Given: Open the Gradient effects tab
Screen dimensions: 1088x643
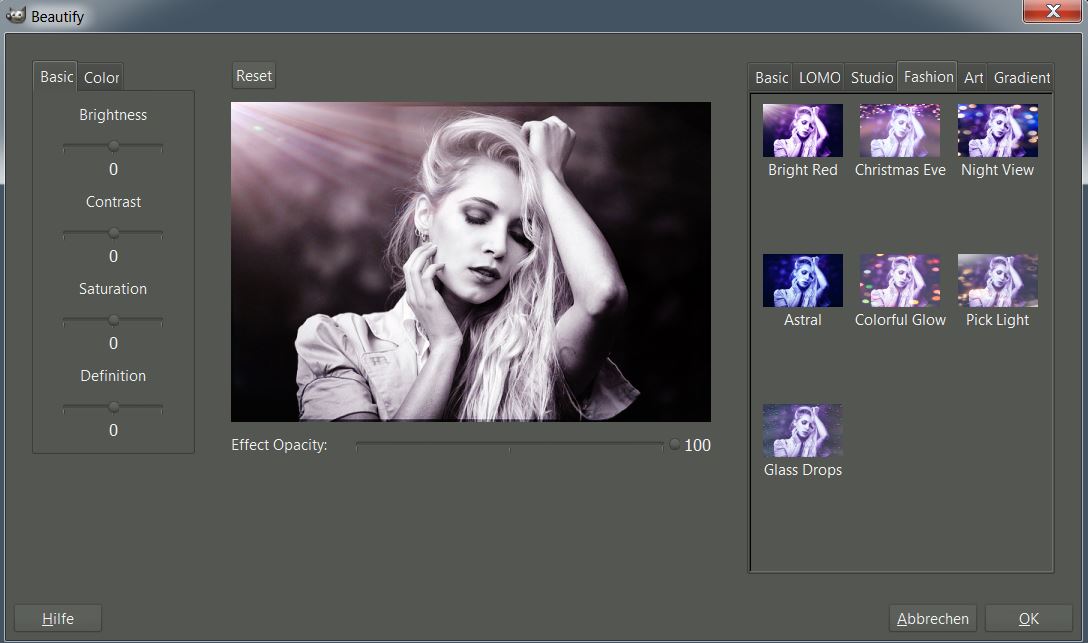Looking at the screenshot, I should (1021, 78).
